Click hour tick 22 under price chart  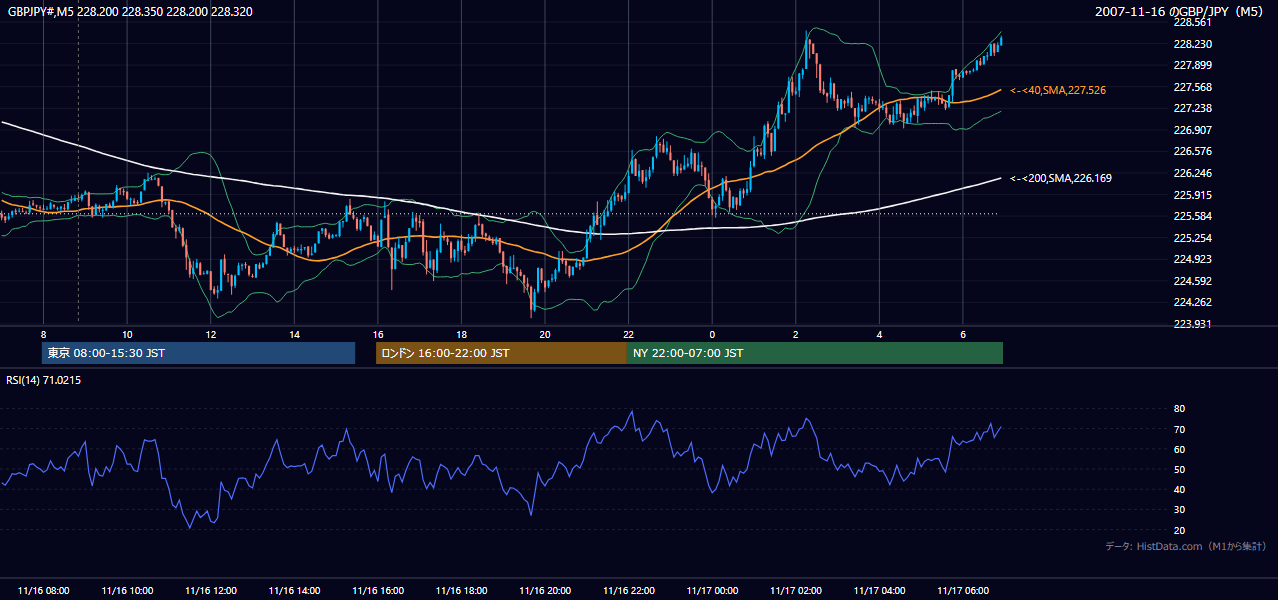628,334
